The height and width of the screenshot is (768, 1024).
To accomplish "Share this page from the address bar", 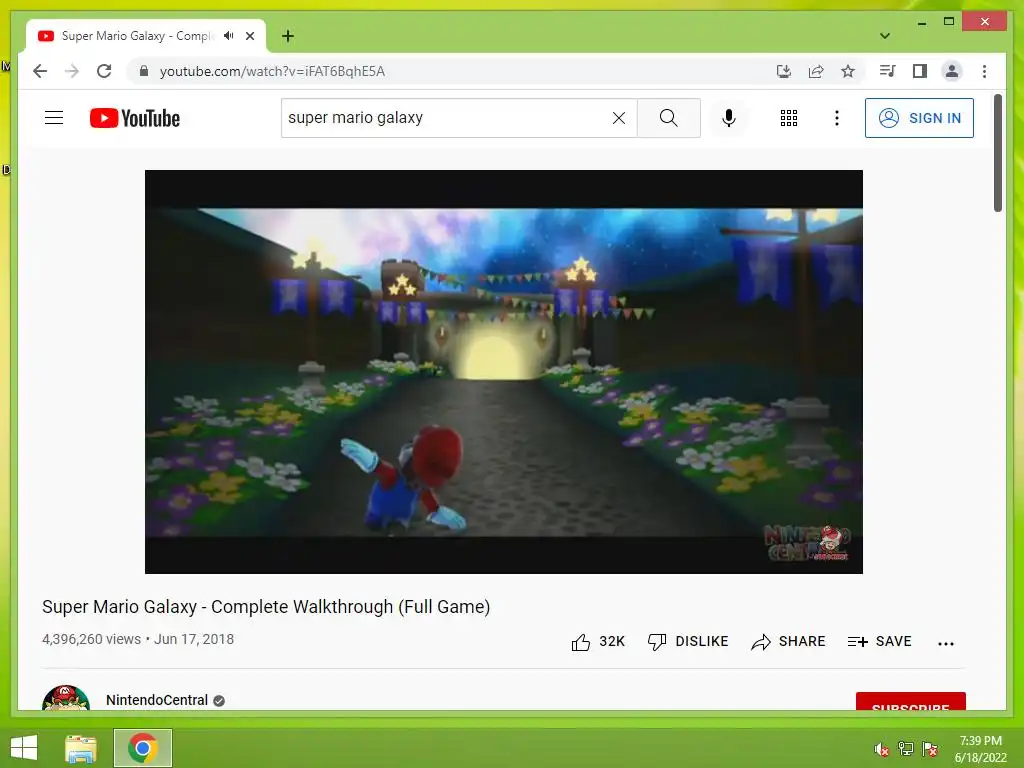I will 816,71.
